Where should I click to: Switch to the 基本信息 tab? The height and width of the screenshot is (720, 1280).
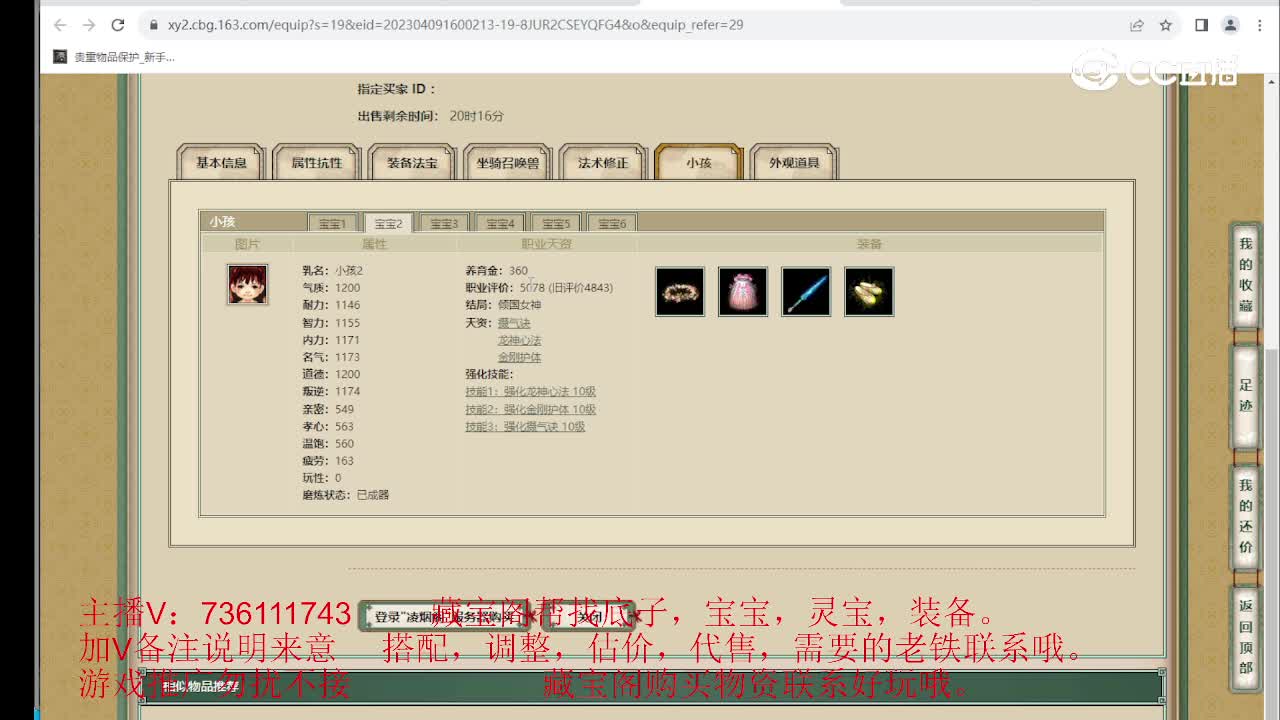221,162
